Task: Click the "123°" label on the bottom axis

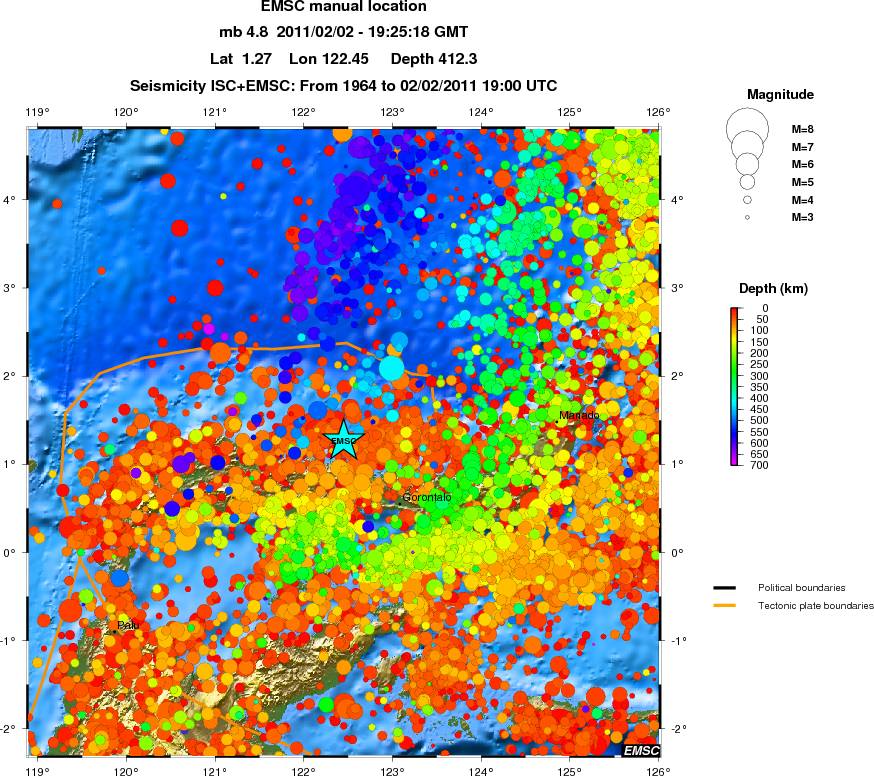Action: [392, 771]
